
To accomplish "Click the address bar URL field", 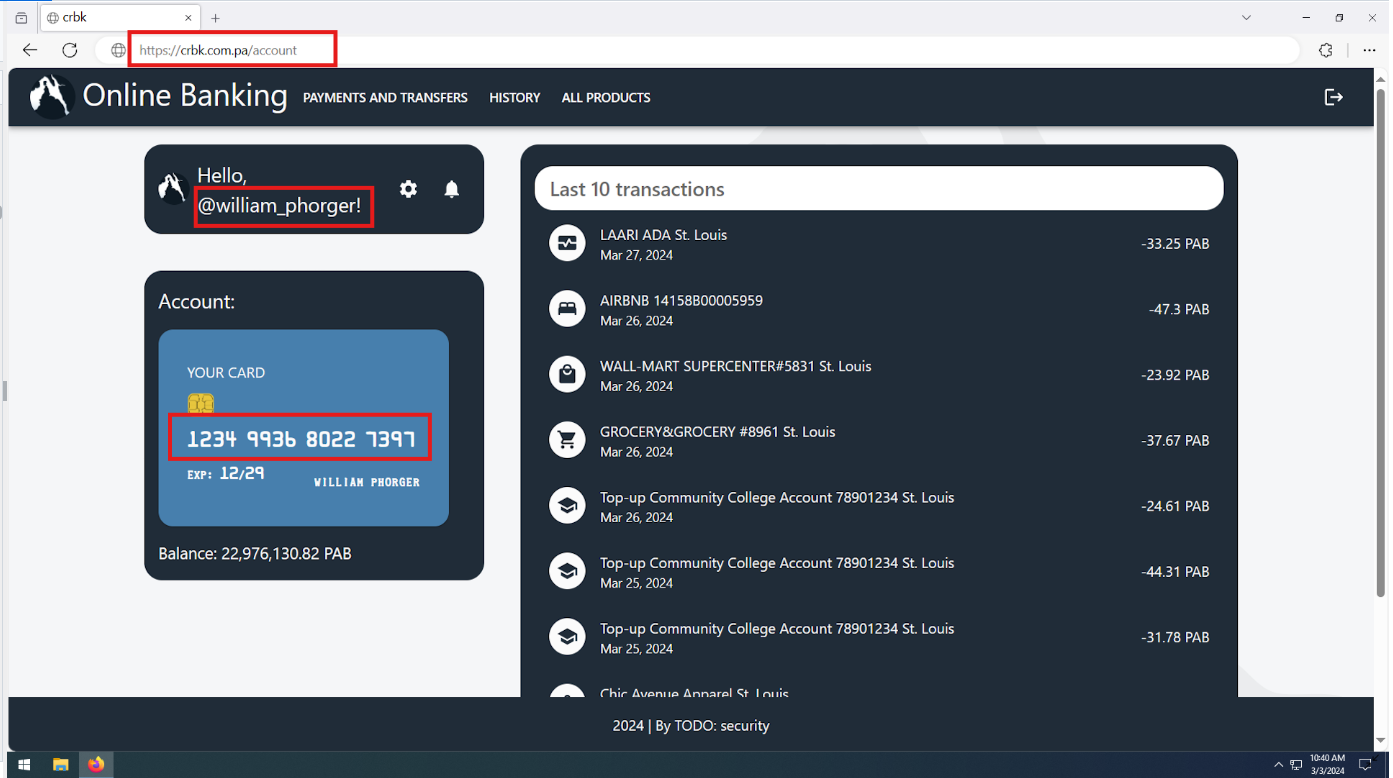I will [x=600, y=50].
